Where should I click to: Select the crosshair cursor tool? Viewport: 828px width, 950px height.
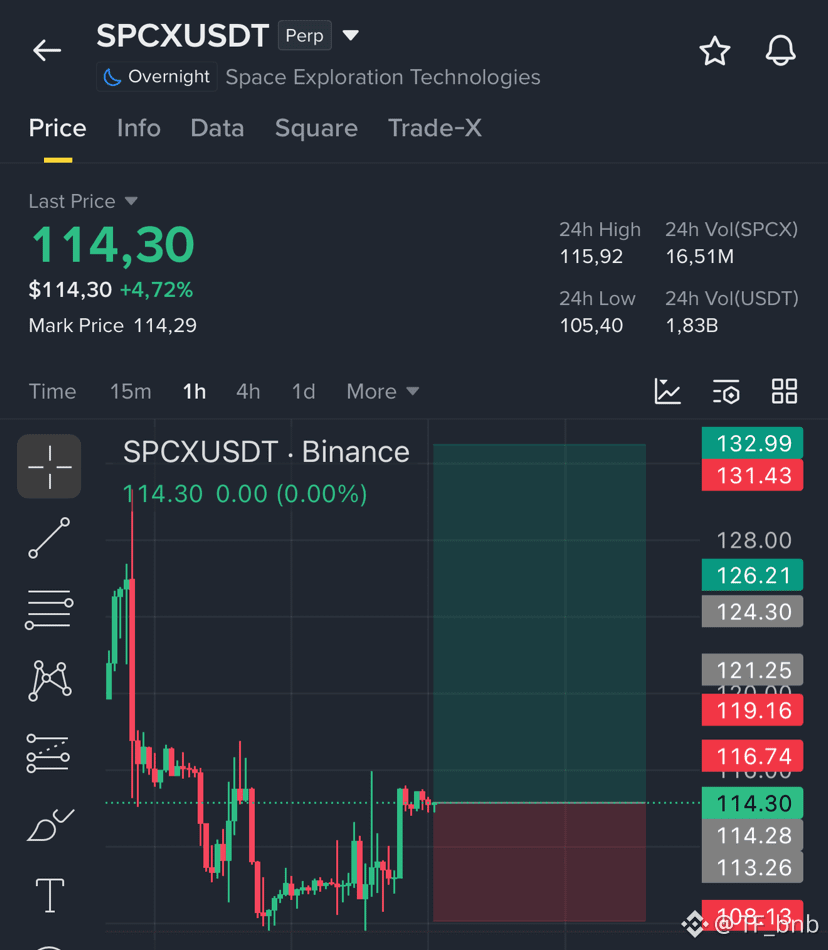tap(49, 467)
